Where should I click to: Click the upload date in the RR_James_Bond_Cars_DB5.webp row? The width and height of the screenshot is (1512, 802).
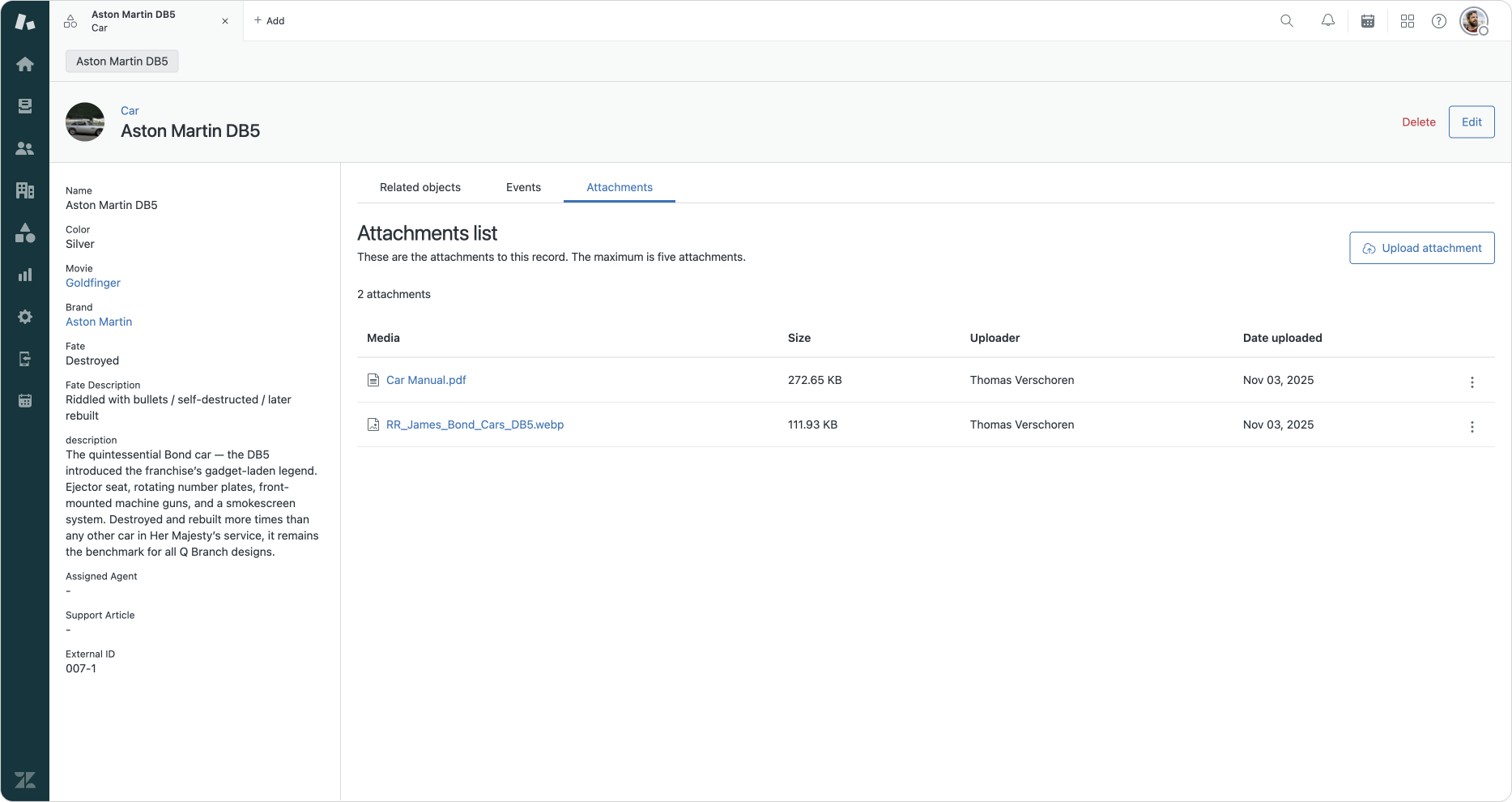pyautogui.click(x=1279, y=424)
